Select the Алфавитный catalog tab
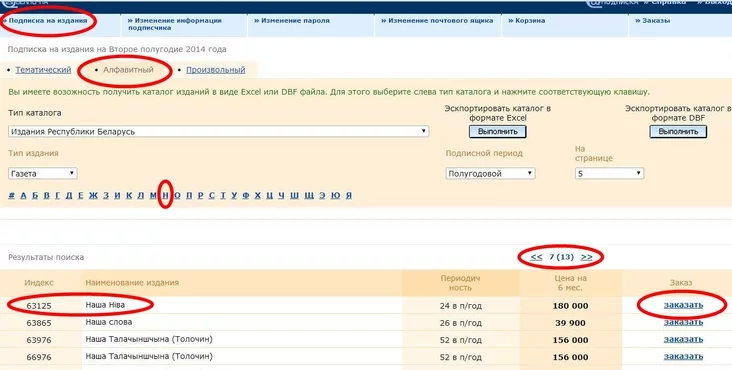The image size is (732, 370). coord(128,70)
